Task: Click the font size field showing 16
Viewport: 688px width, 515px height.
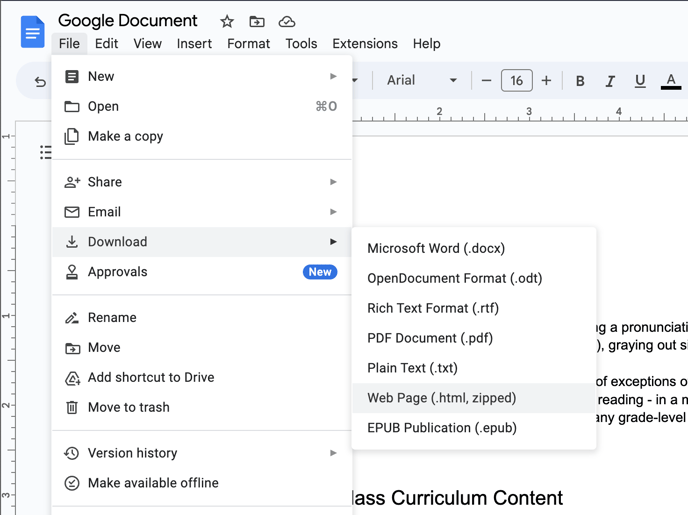Action: coord(516,81)
